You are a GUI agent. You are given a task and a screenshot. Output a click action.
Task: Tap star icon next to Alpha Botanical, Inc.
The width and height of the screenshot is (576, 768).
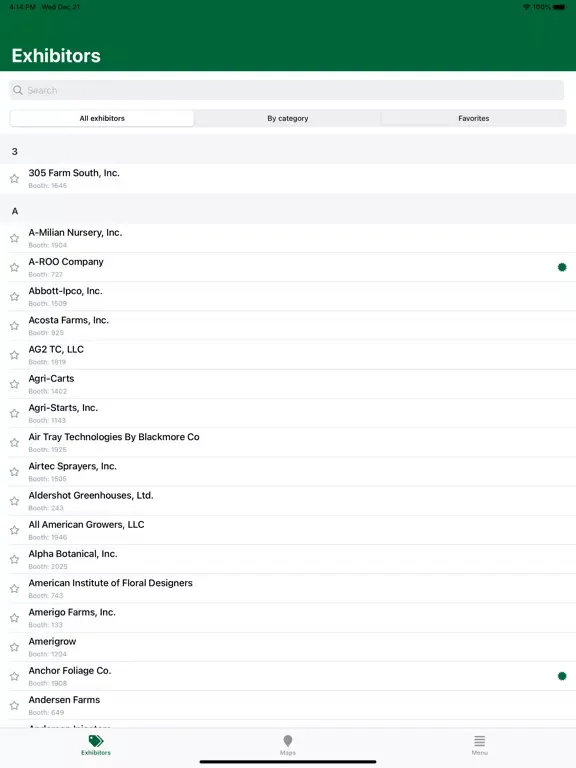15,559
